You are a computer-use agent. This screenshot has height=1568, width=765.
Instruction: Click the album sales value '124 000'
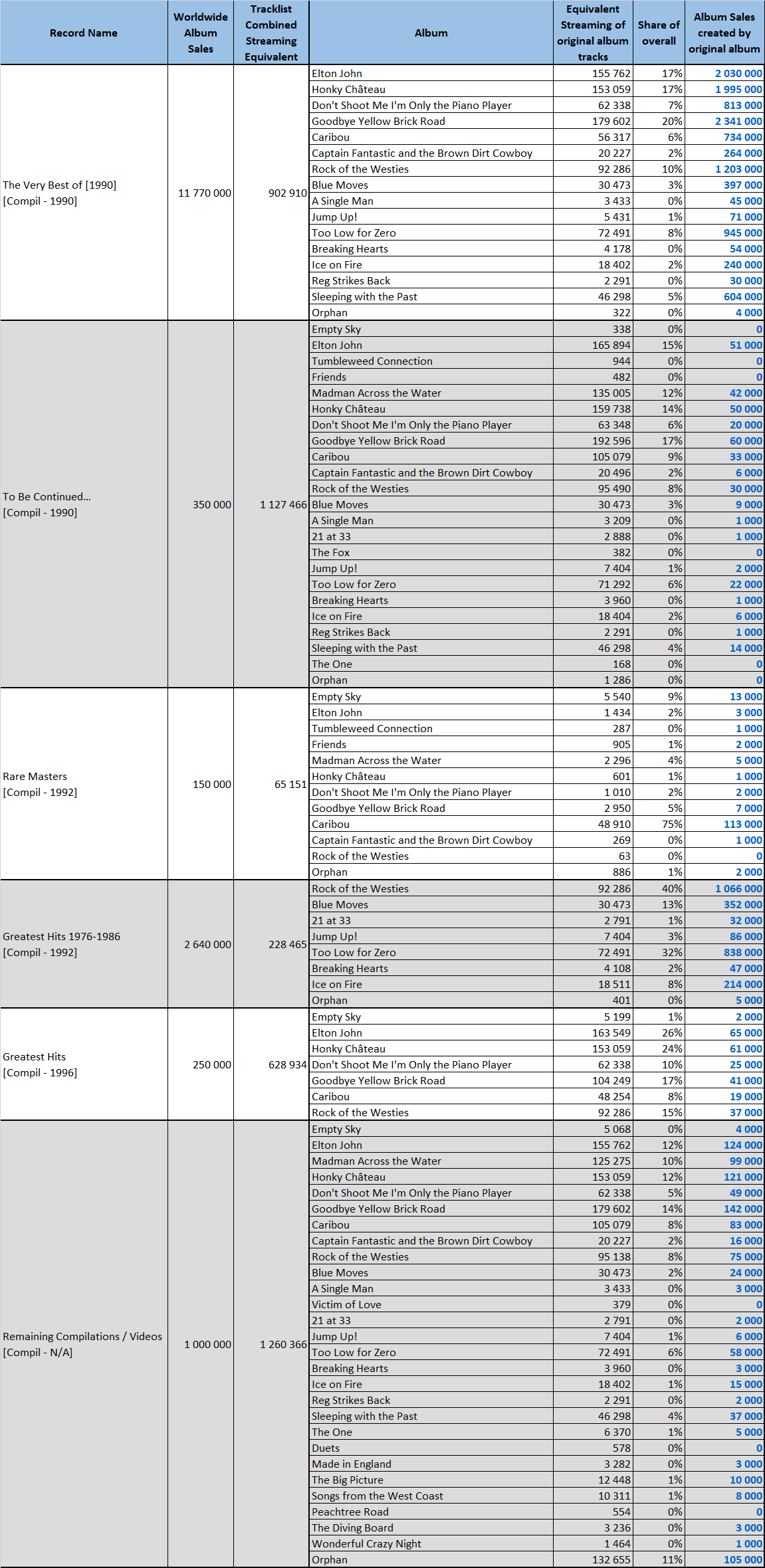point(743,1145)
